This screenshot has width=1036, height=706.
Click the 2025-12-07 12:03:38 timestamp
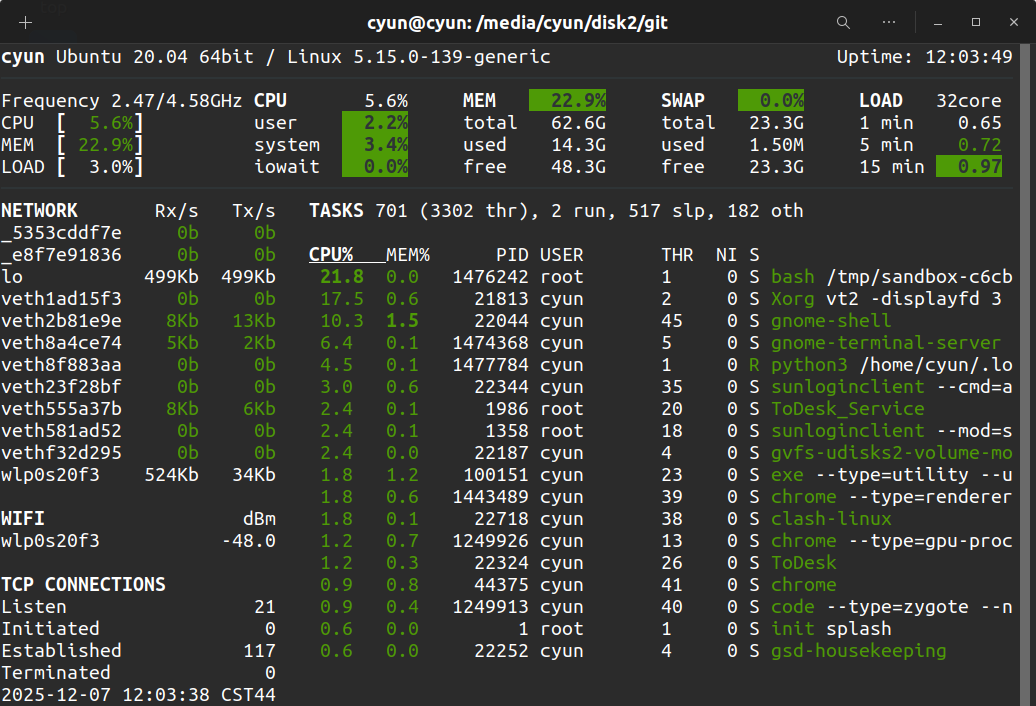(x=105, y=695)
